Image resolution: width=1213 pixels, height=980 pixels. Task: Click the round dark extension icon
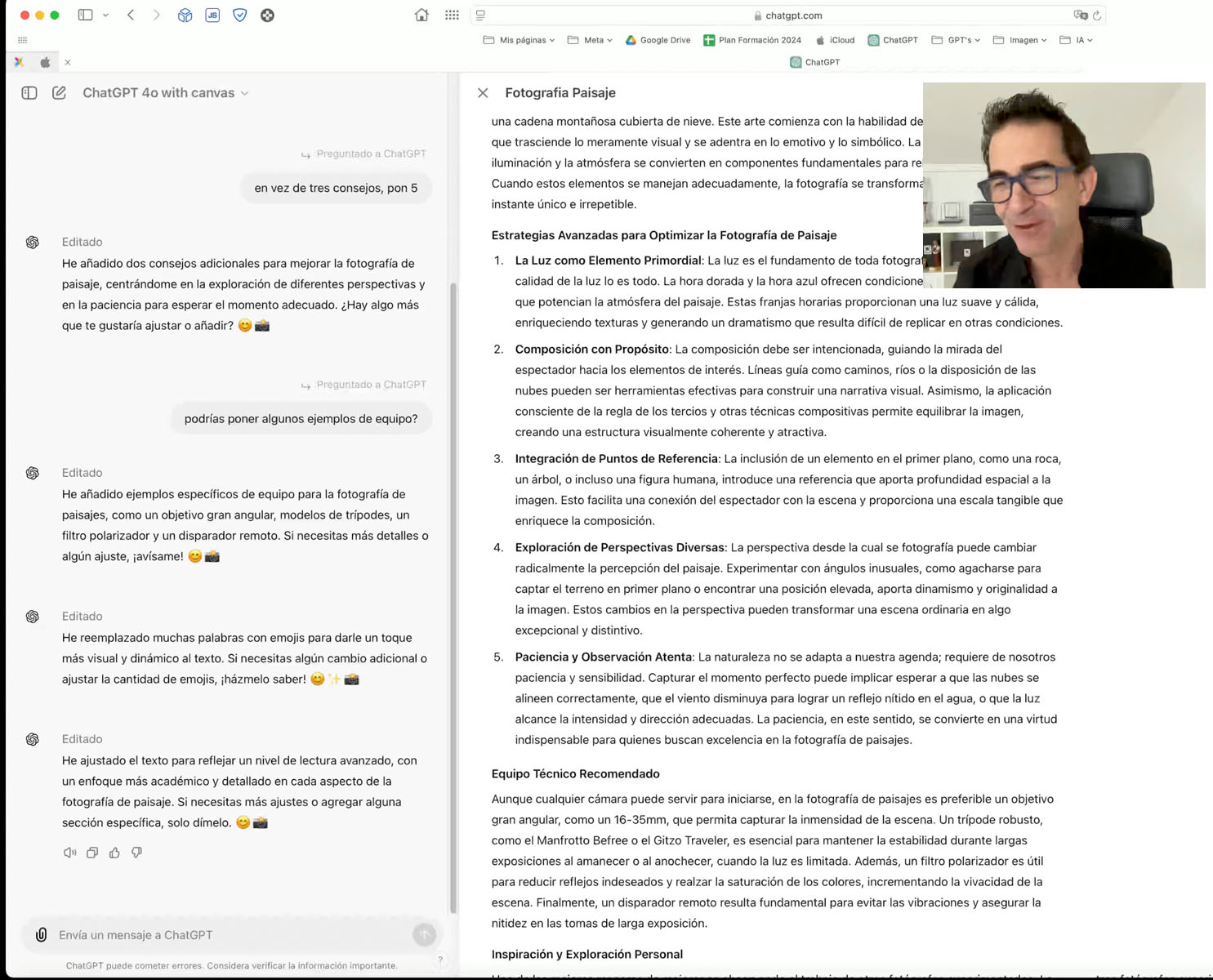tap(267, 15)
